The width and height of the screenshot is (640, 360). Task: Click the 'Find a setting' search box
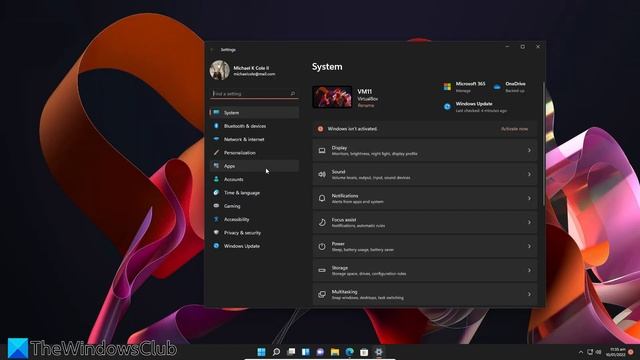coord(254,93)
